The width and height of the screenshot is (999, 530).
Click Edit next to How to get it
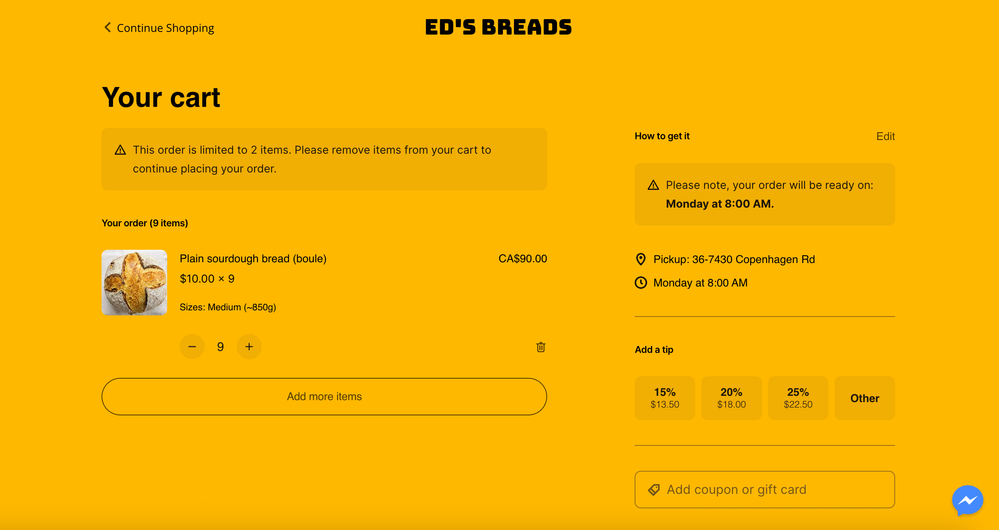click(885, 136)
